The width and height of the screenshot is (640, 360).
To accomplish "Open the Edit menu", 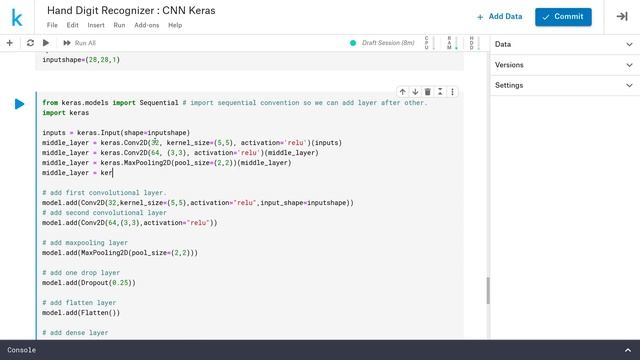I will point(73,25).
